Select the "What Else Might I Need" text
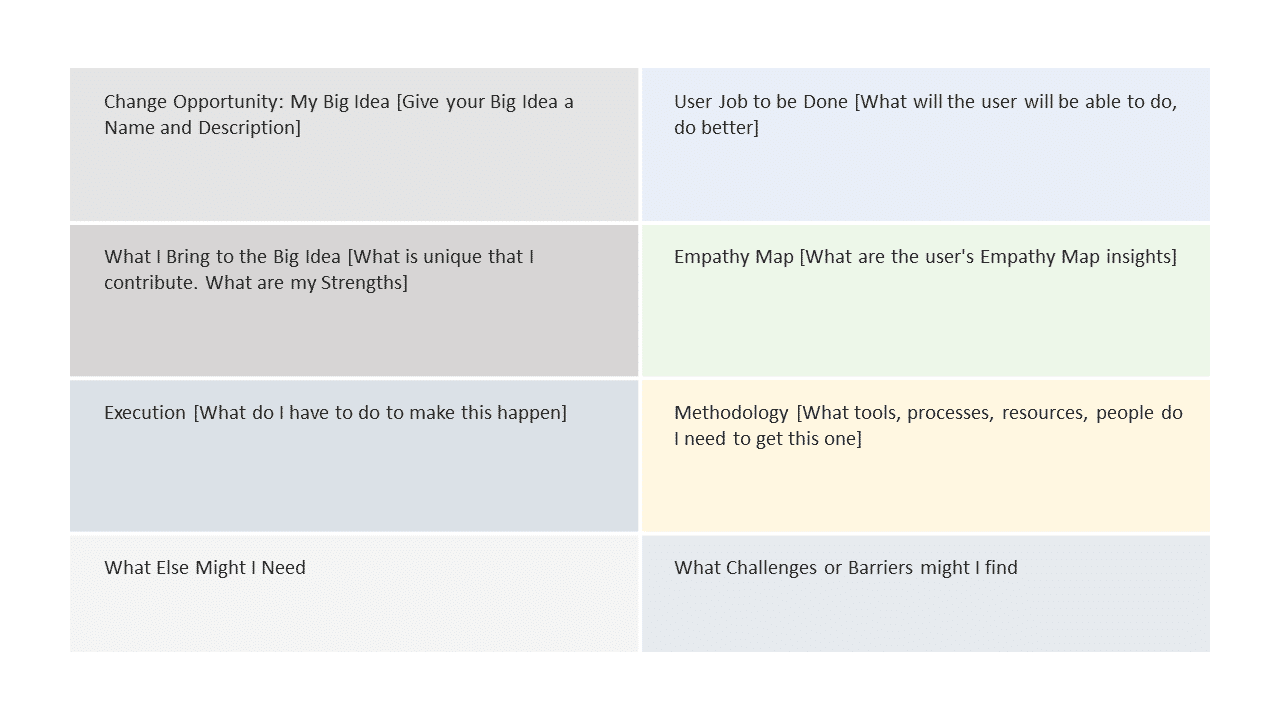This screenshot has width=1280, height=720. [x=205, y=568]
